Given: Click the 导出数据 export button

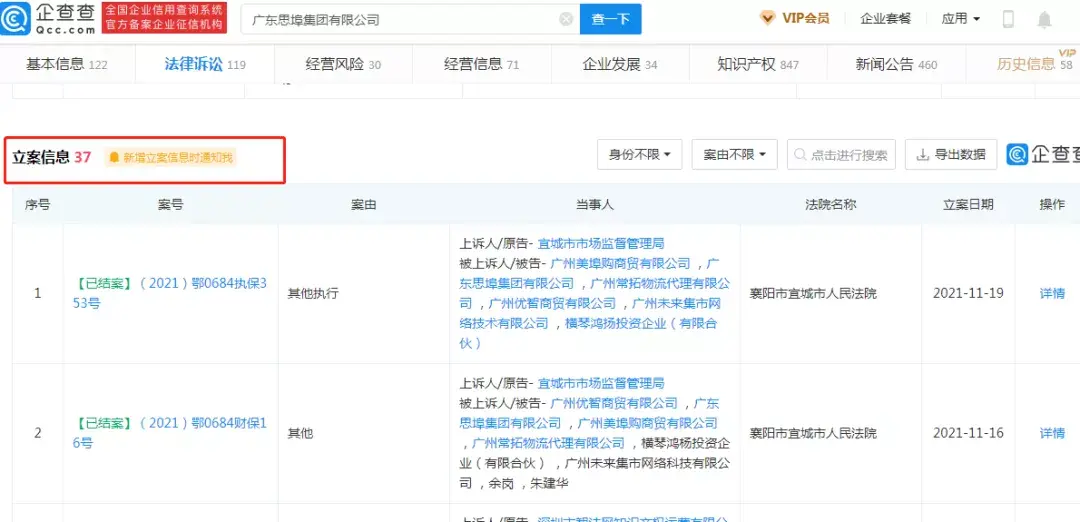Looking at the screenshot, I should (x=951, y=155).
